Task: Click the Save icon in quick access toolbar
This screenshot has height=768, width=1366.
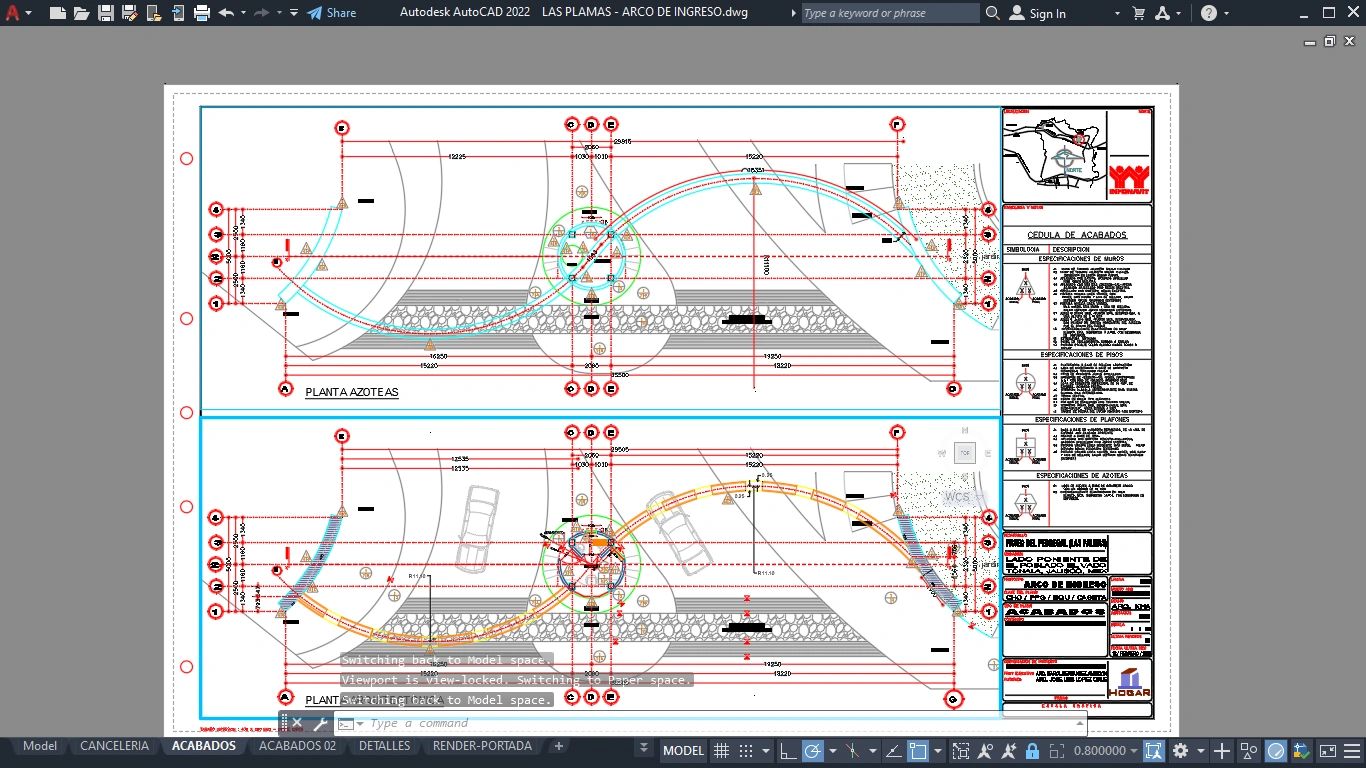Action: point(105,13)
